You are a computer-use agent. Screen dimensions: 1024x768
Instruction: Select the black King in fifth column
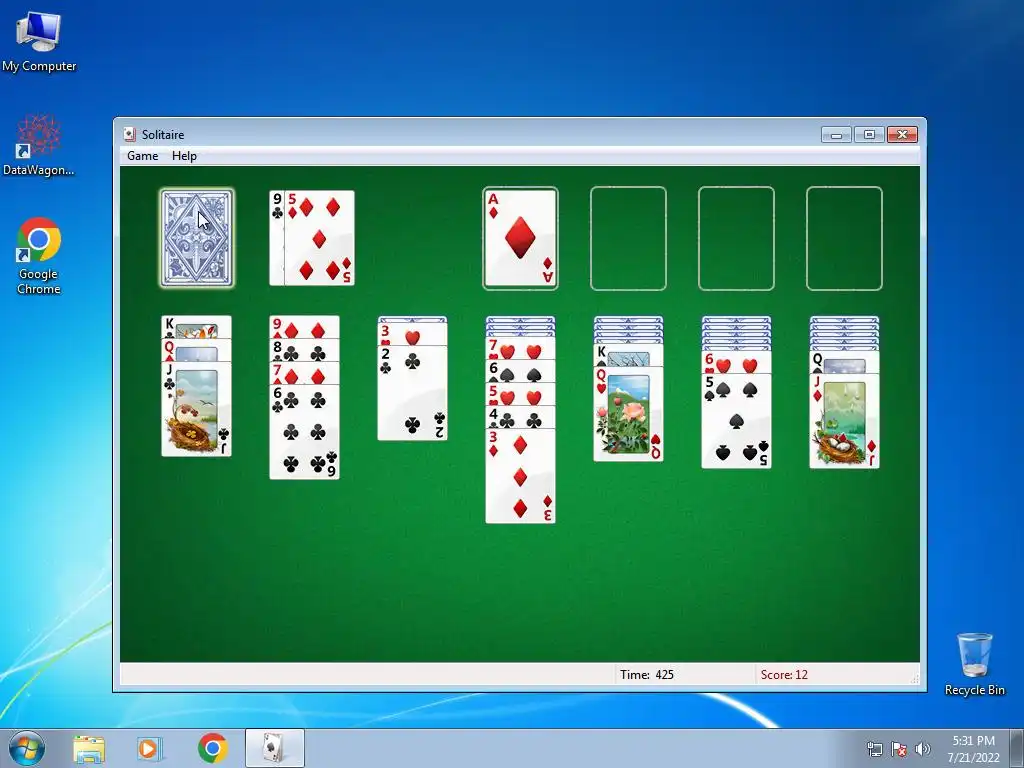(628, 355)
